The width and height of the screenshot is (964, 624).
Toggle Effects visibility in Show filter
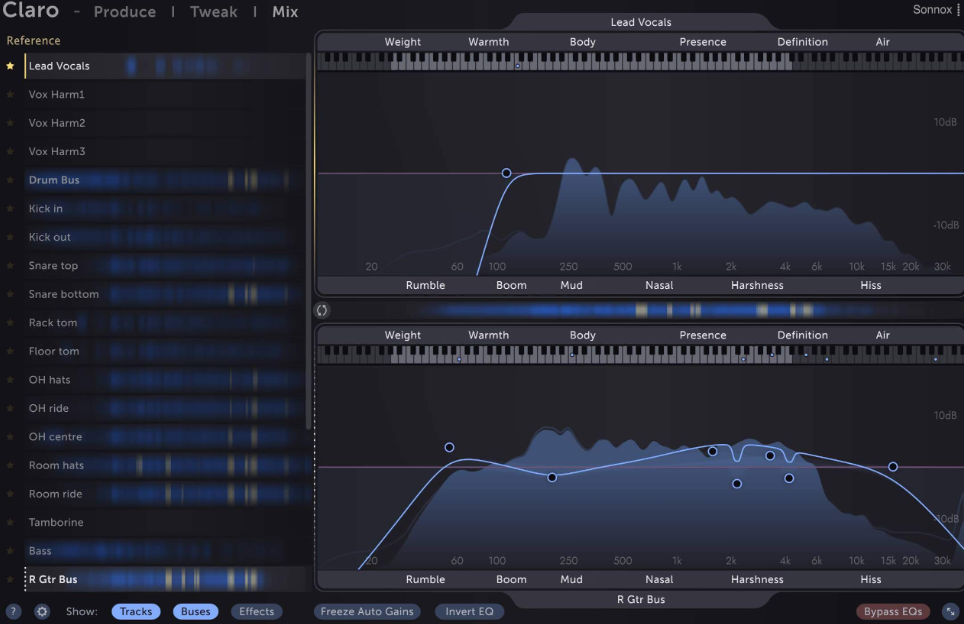point(256,612)
